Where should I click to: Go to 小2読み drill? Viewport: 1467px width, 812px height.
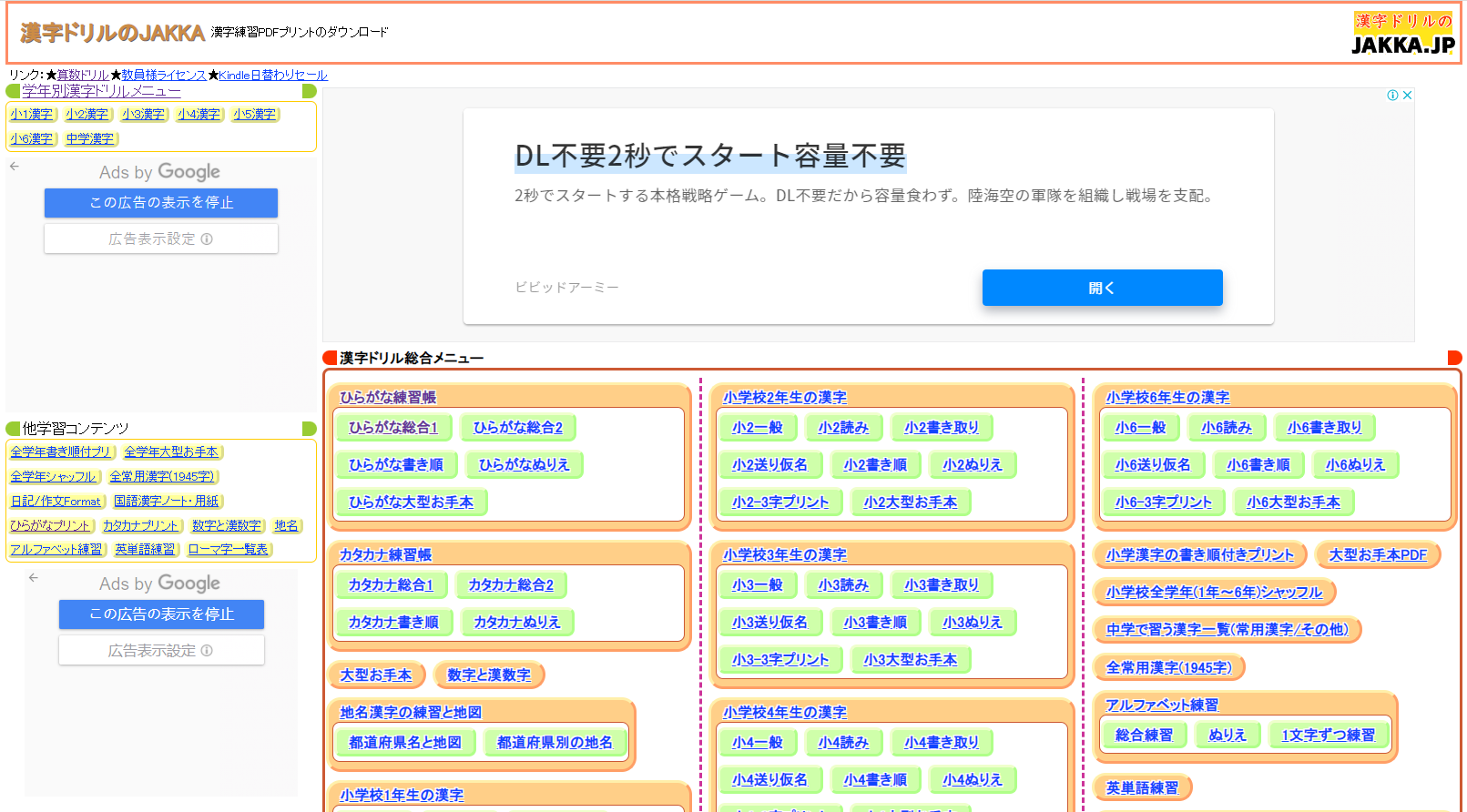[x=843, y=428]
